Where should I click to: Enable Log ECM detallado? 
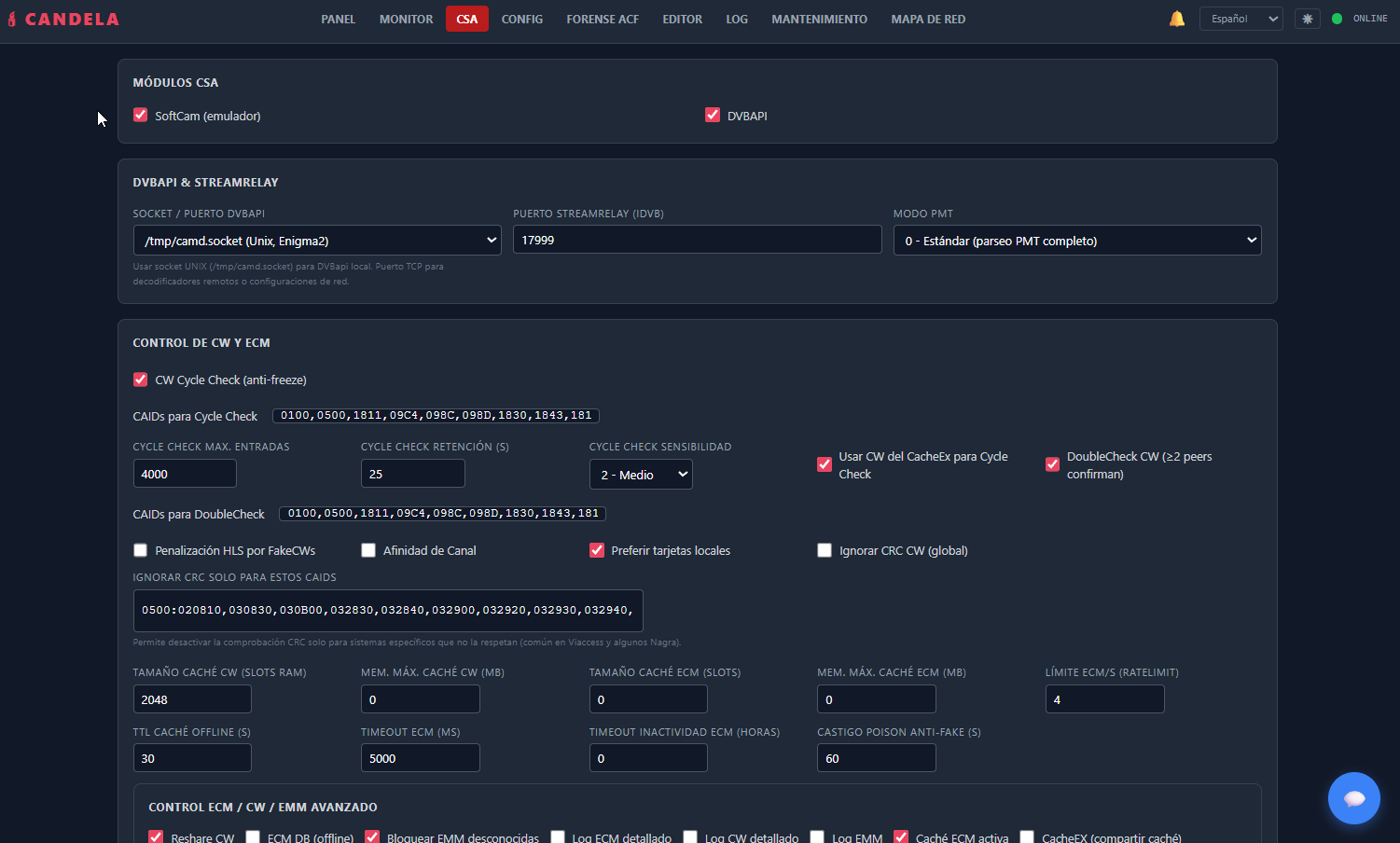(558, 837)
